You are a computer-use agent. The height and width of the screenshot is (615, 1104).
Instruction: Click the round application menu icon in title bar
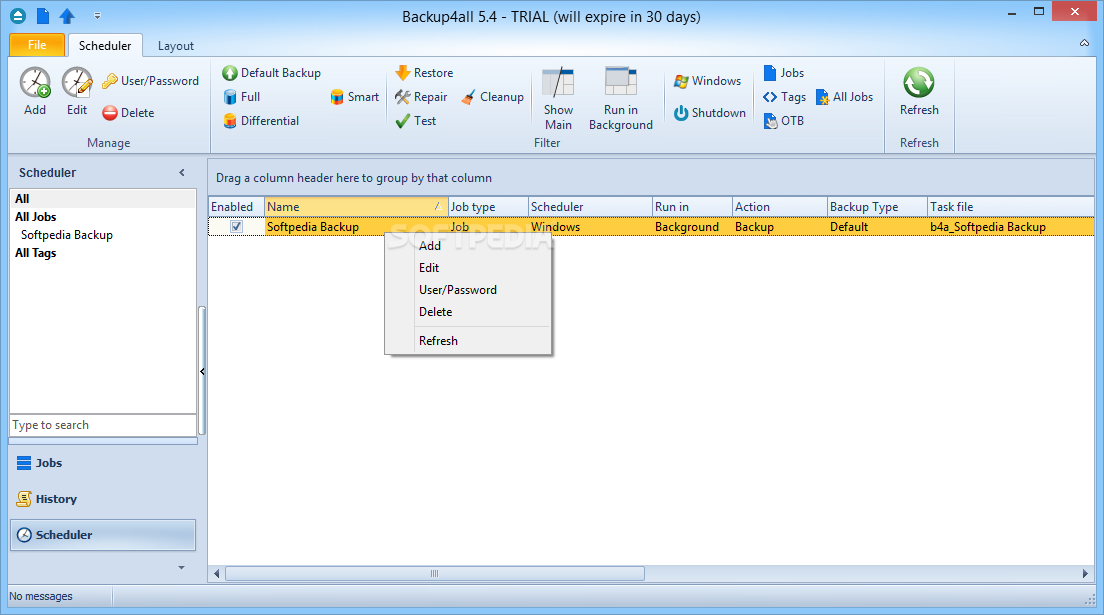18,15
